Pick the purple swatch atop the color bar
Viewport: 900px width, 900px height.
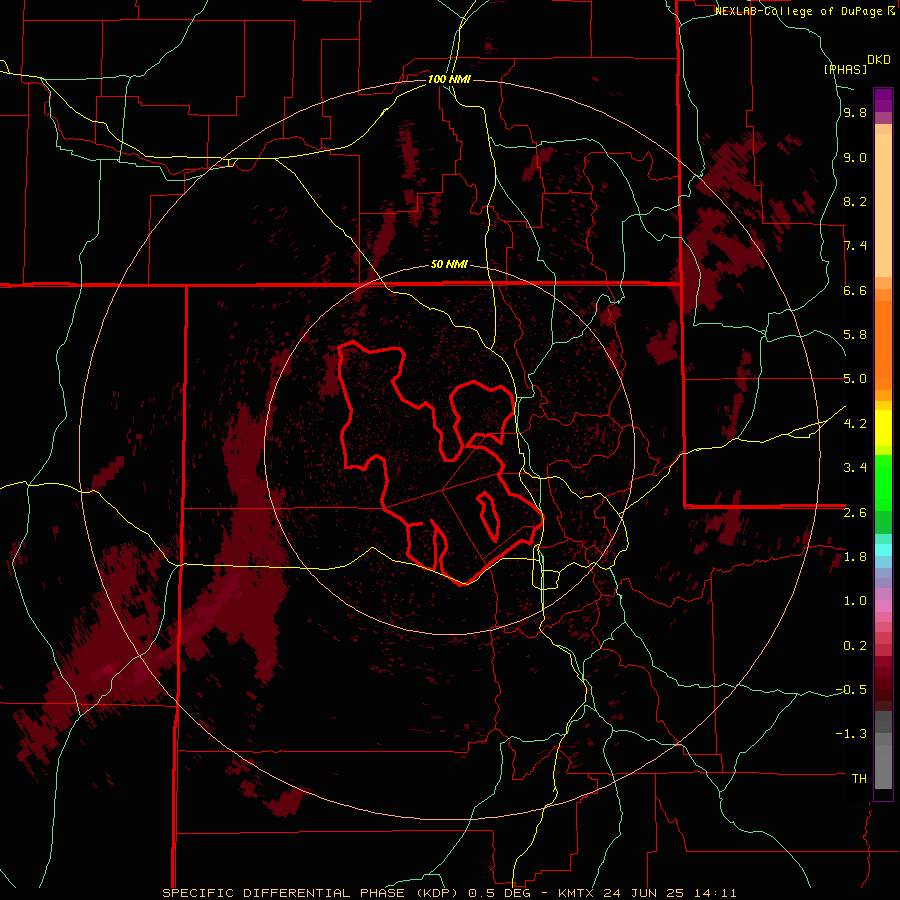pyautogui.click(x=883, y=100)
